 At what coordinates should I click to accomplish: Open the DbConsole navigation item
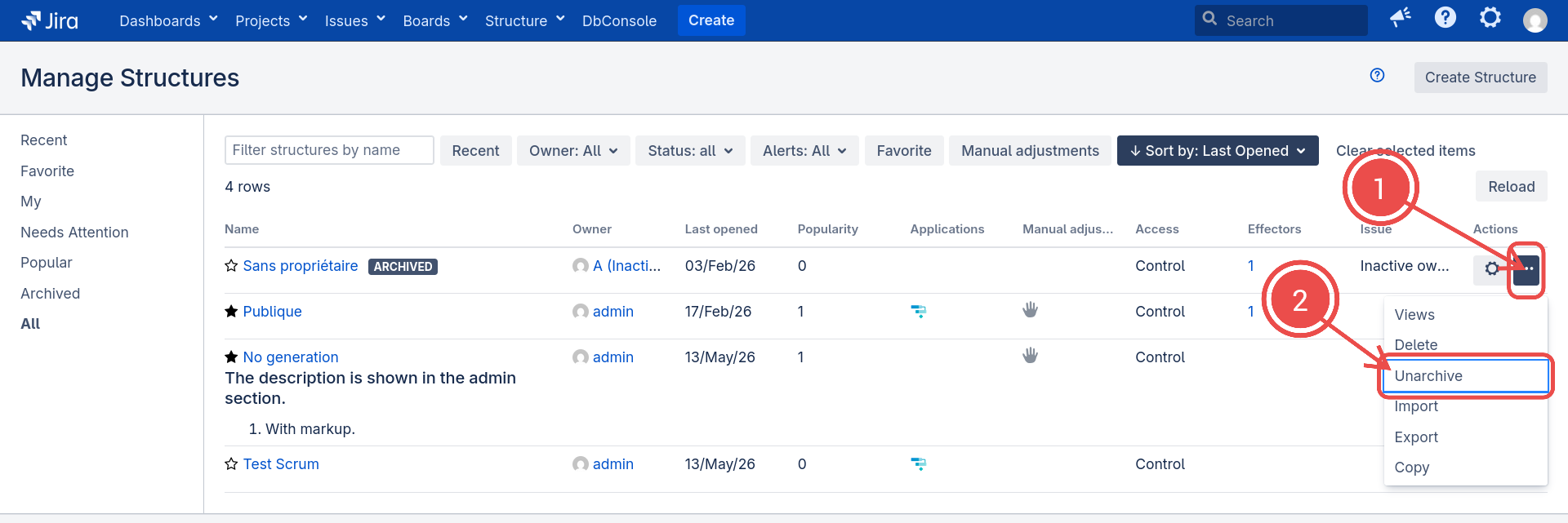coord(619,20)
